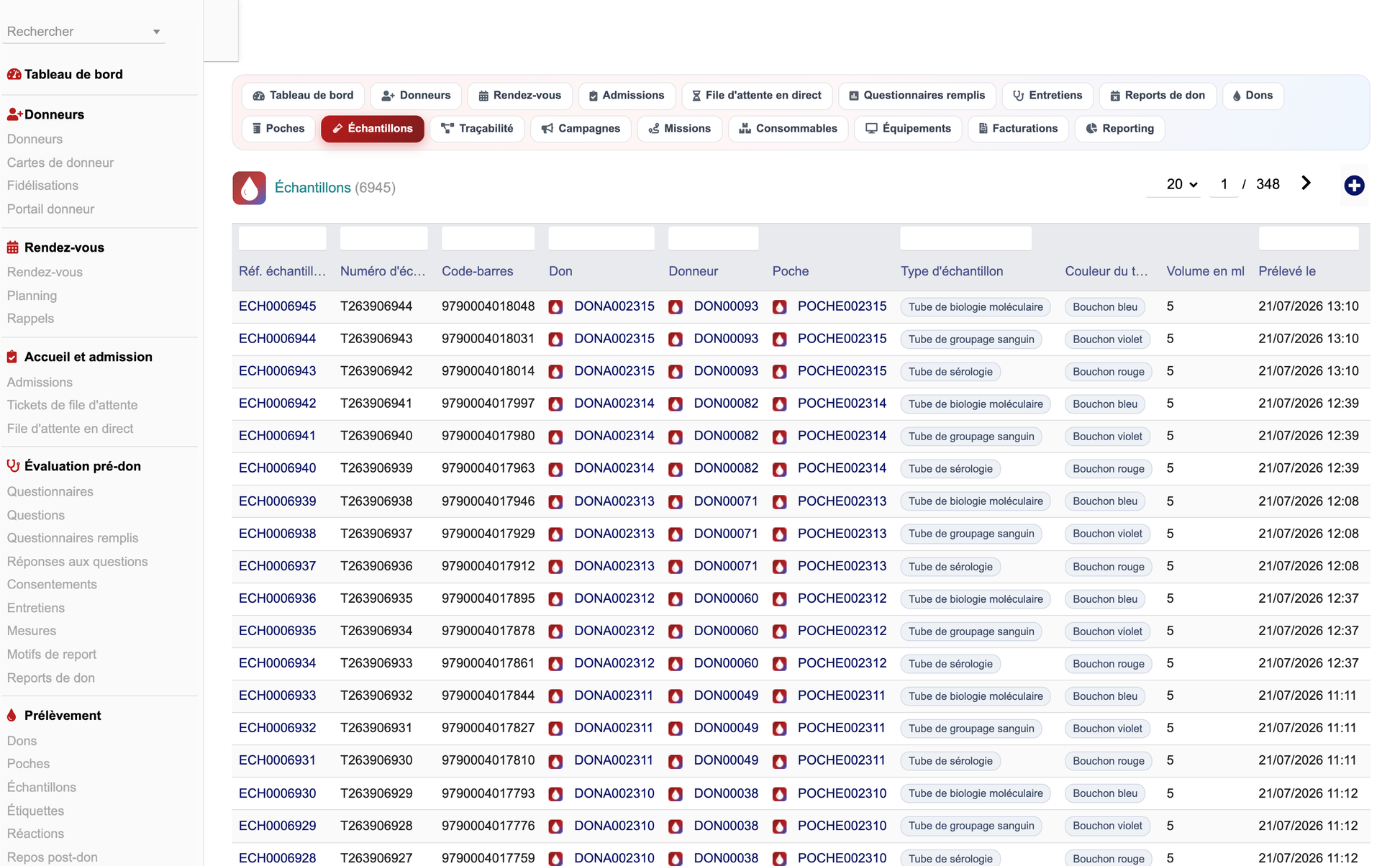Open the Missions tab
The height and width of the screenshot is (866, 1400).
coord(680,129)
